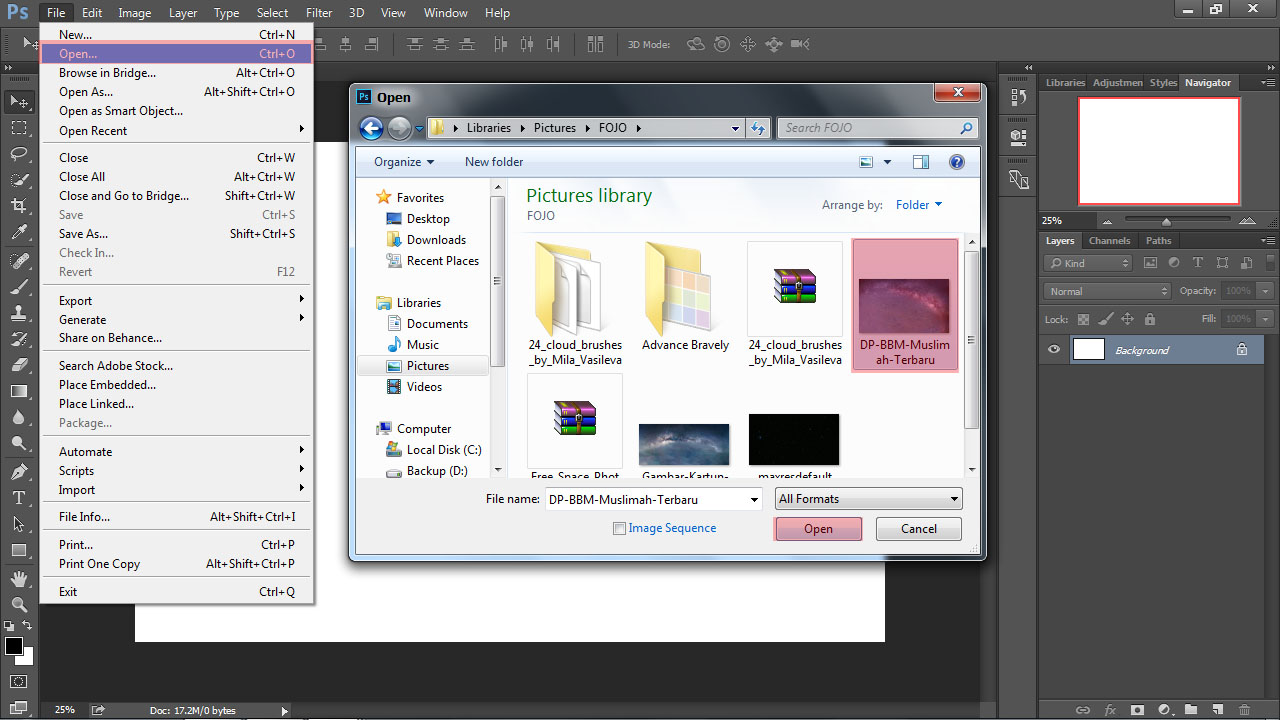Switch to the Libraries tab
This screenshot has width=1280, height=720.
[x=1065, y=83]
